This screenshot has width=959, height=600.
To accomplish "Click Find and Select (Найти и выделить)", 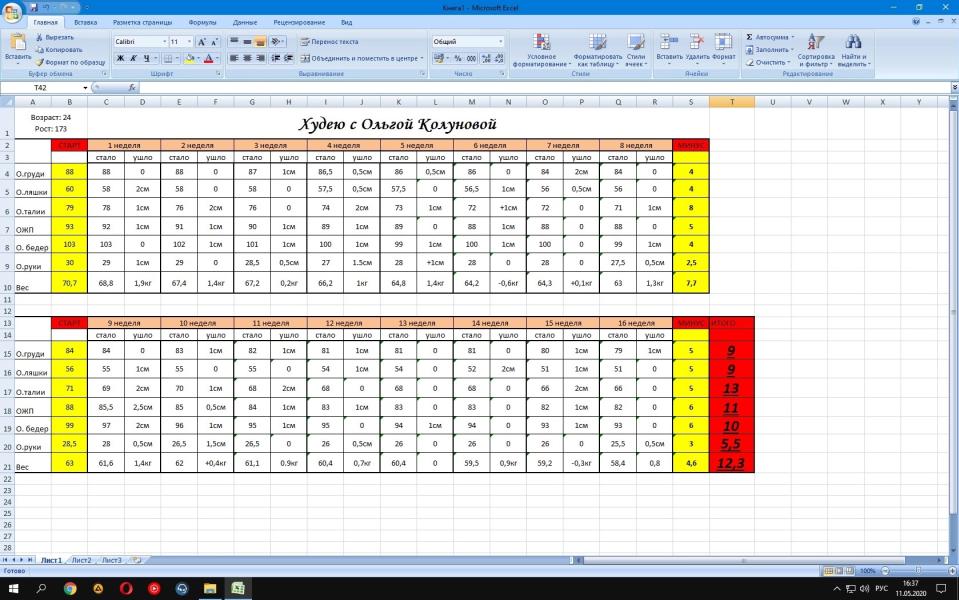I will [x=853, y=48].
